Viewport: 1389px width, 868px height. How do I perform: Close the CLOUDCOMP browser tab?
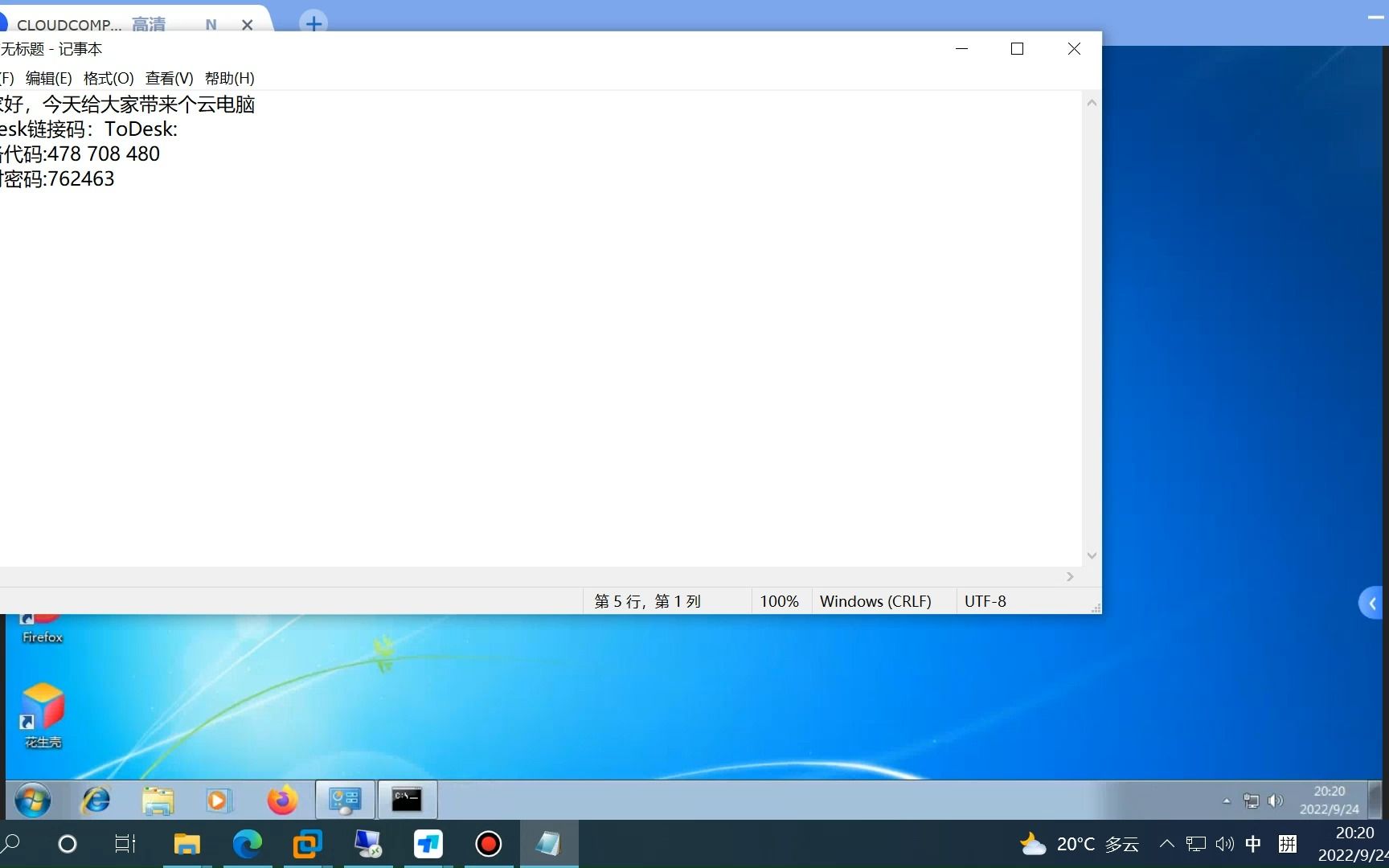pyautogui.click(x=248, y=25)
